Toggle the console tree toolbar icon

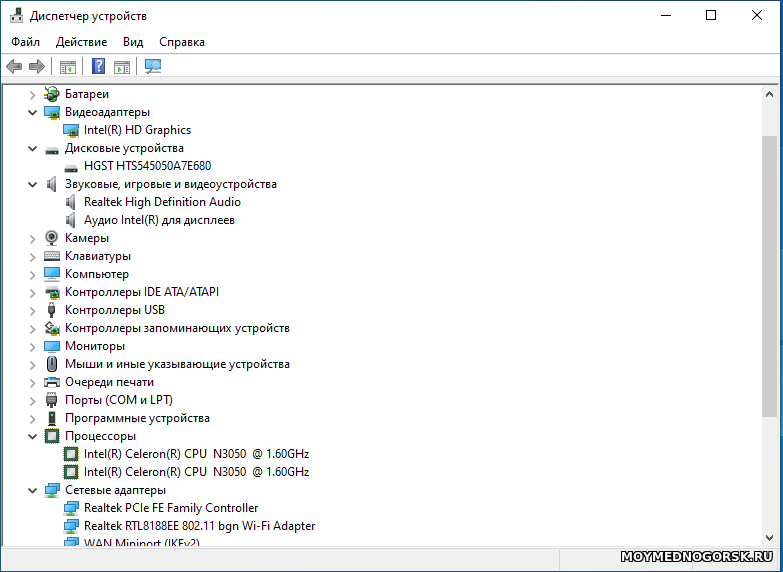(x=68, y=66)
